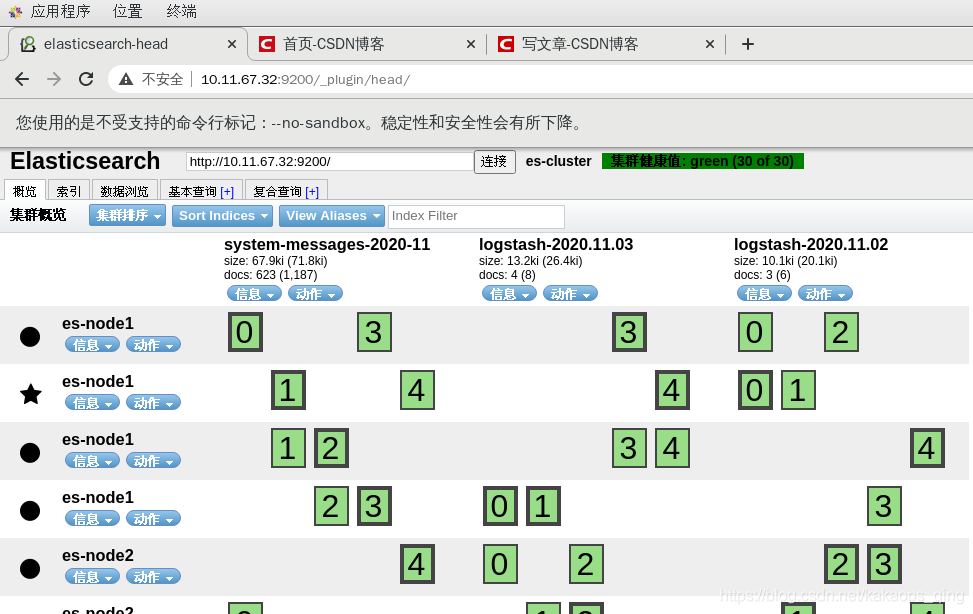Click the Elasticsearch connection URL field
This screenshot has width=973, height=614.
click(330, 161)
